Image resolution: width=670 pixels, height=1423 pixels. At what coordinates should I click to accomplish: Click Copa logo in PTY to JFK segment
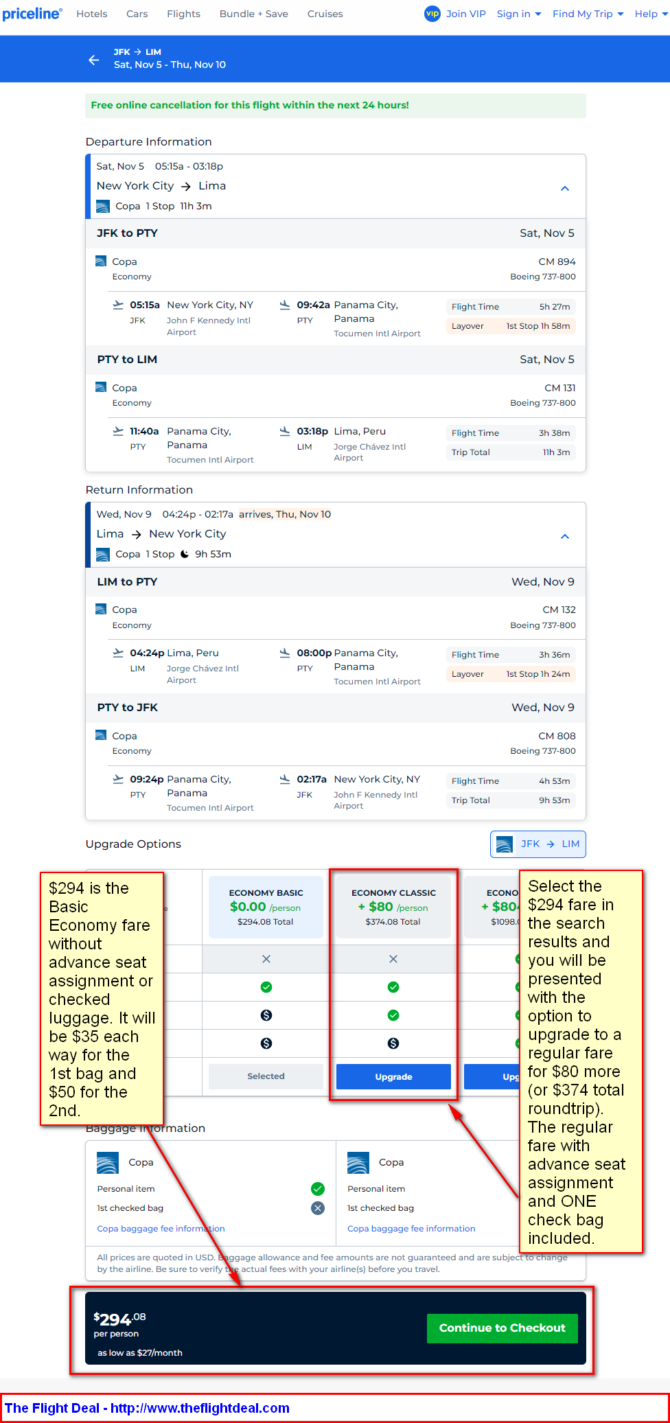coord(101,735)
